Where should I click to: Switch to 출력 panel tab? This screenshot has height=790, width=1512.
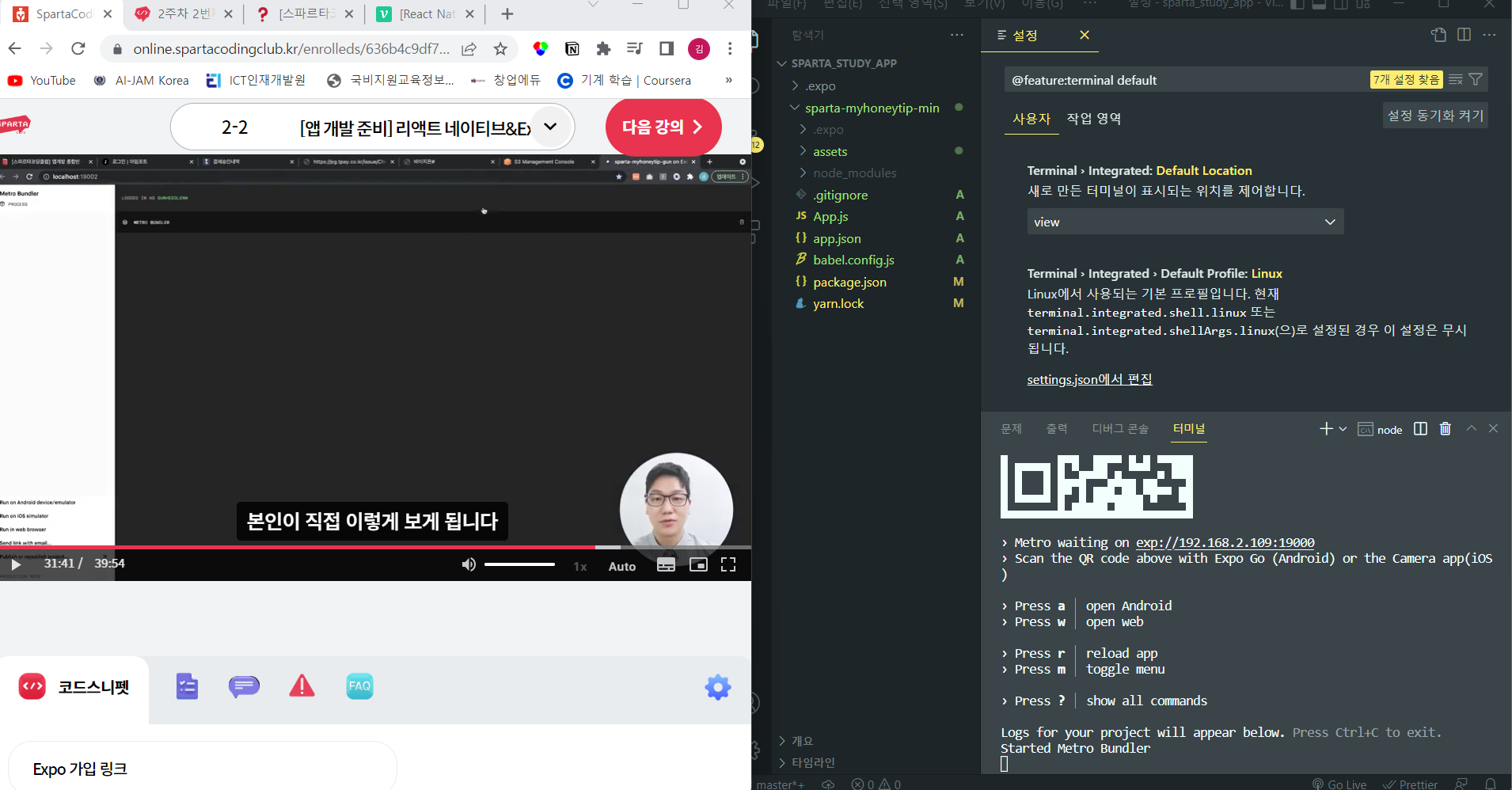click(1057, 428)
